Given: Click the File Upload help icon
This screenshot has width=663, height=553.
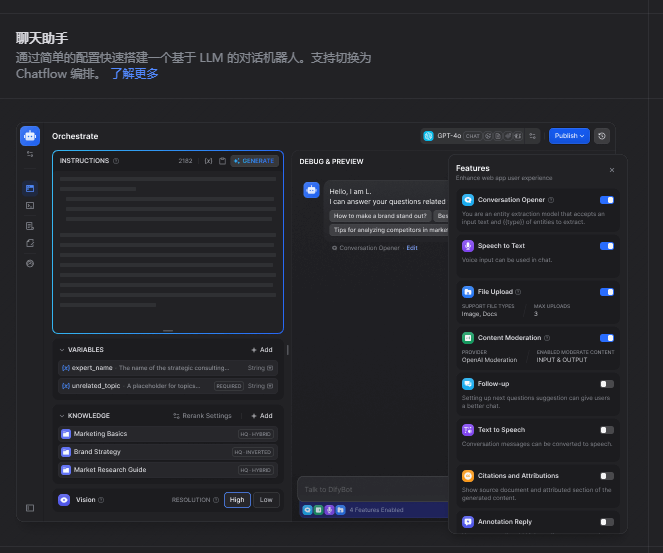Looking at the screenshot, I should coord(518,292).
